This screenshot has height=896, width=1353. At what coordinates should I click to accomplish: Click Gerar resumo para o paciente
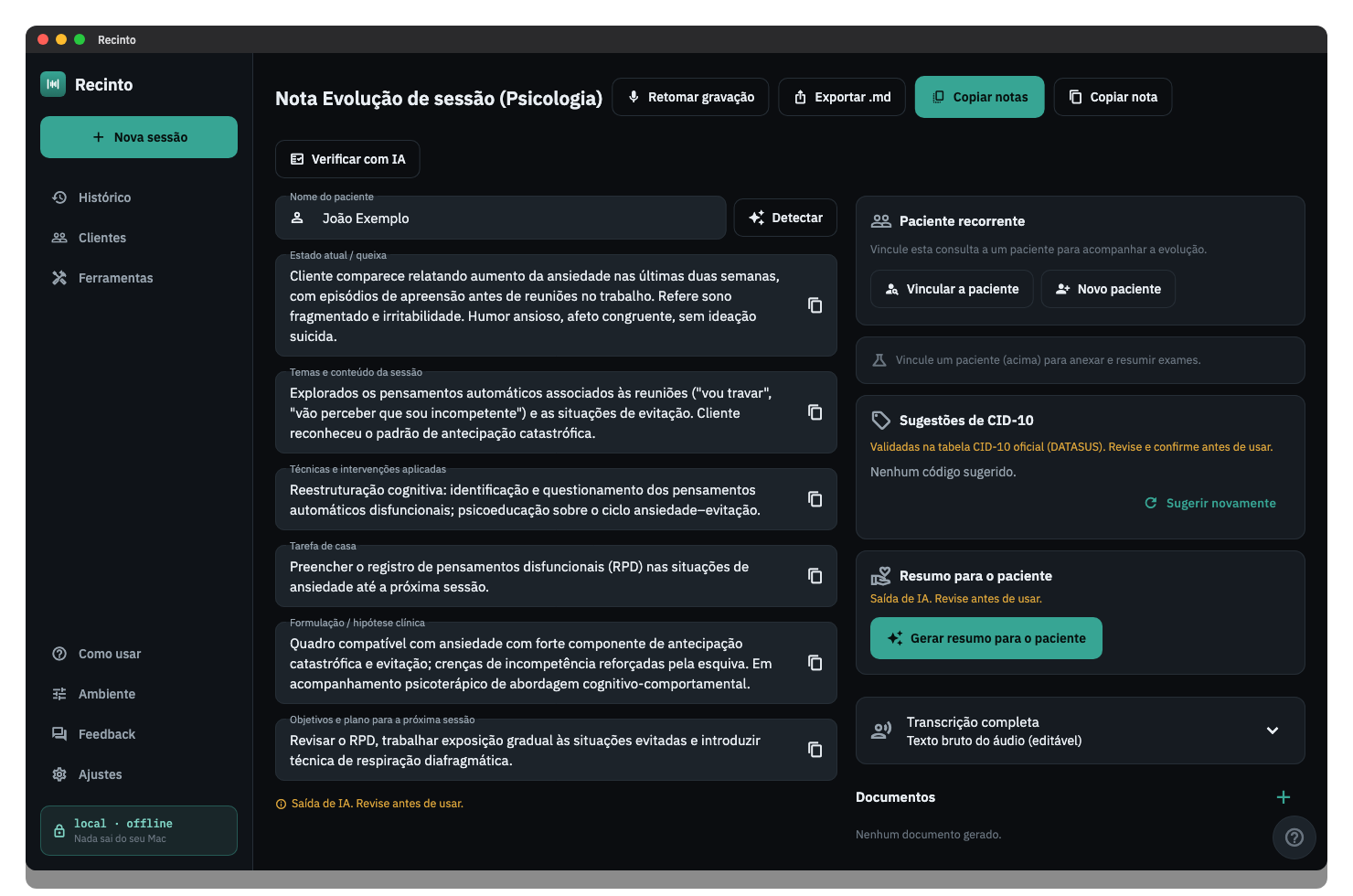point(986,638)
